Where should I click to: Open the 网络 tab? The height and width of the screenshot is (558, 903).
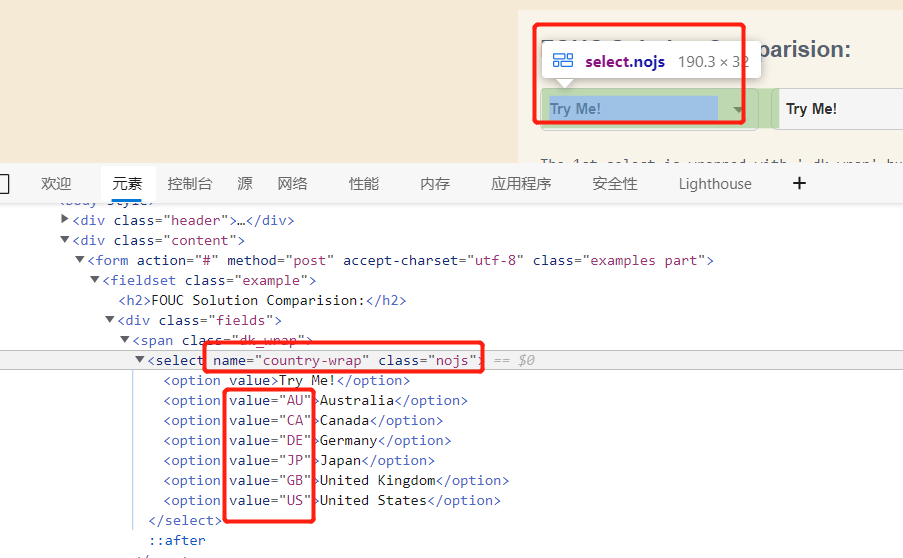click(293, 184)
